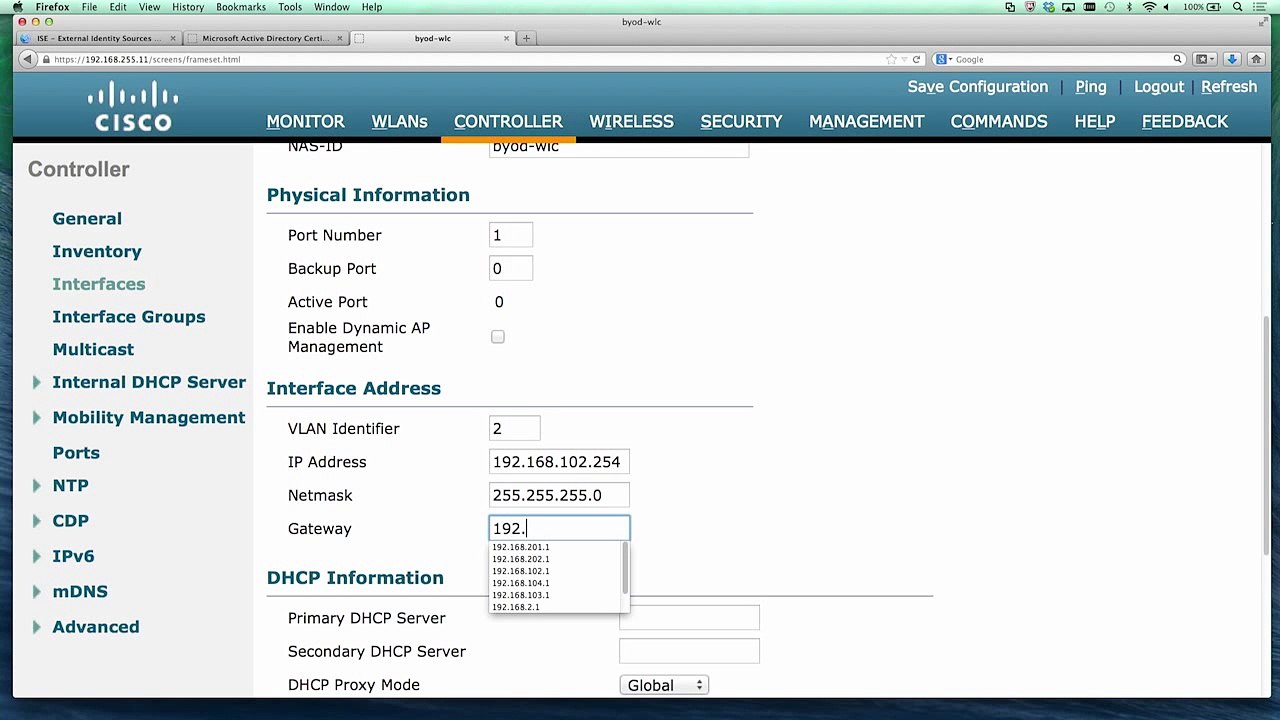Open the HELP link
The image size is (1280, 720).
click(1095, 121)
